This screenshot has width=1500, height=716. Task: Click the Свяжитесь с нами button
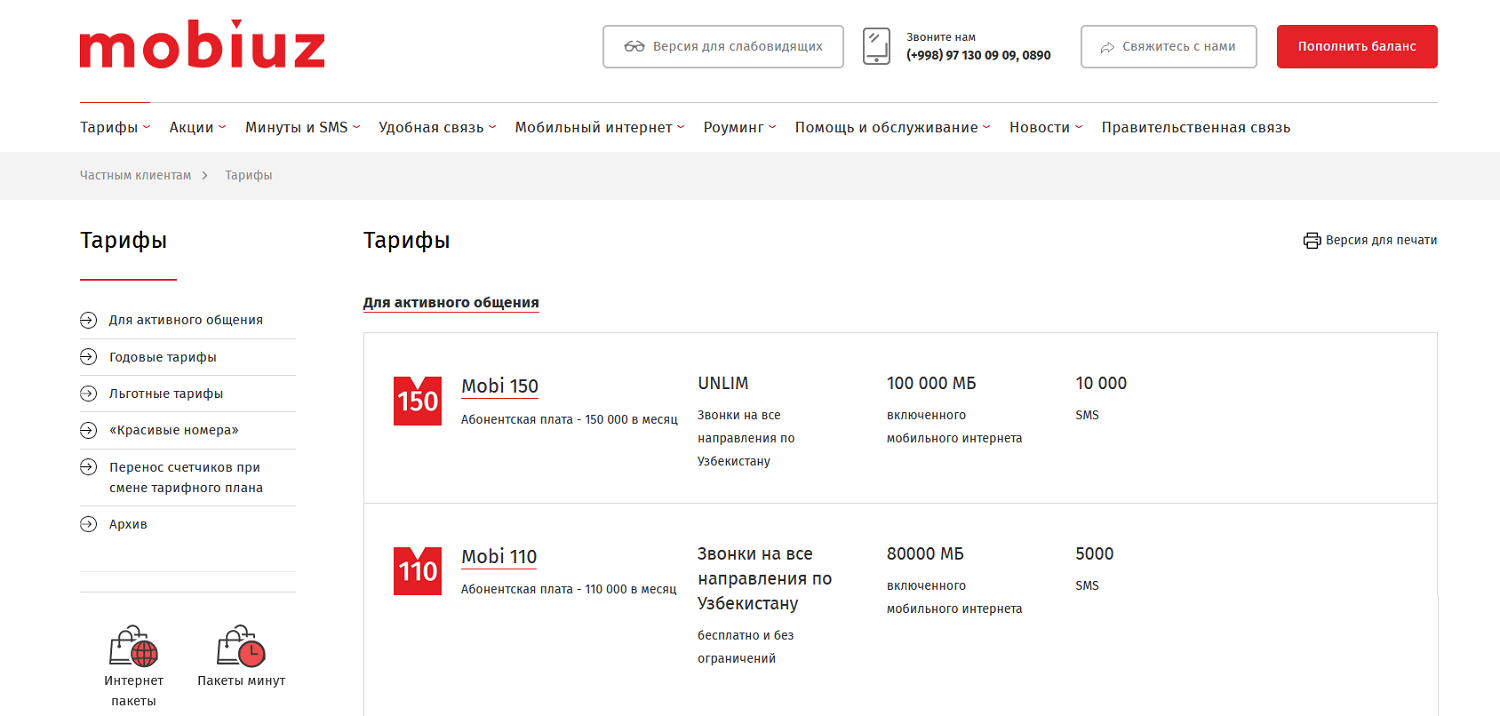(x=1169, y=47)
